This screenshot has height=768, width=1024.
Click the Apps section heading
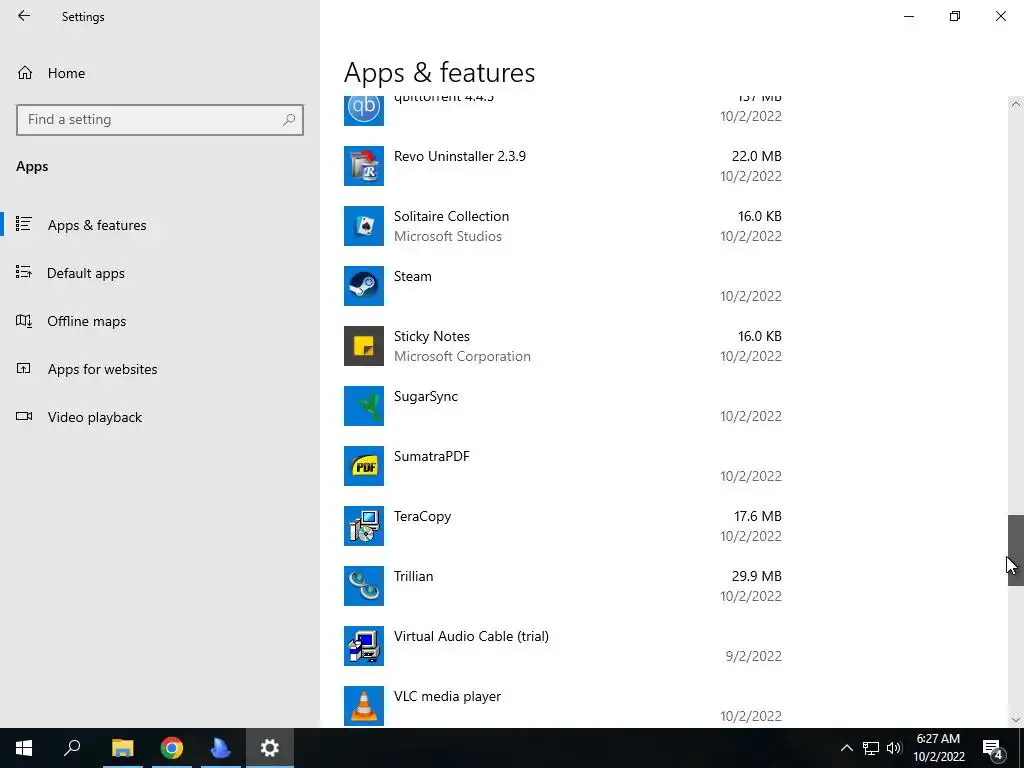[32, 167]
